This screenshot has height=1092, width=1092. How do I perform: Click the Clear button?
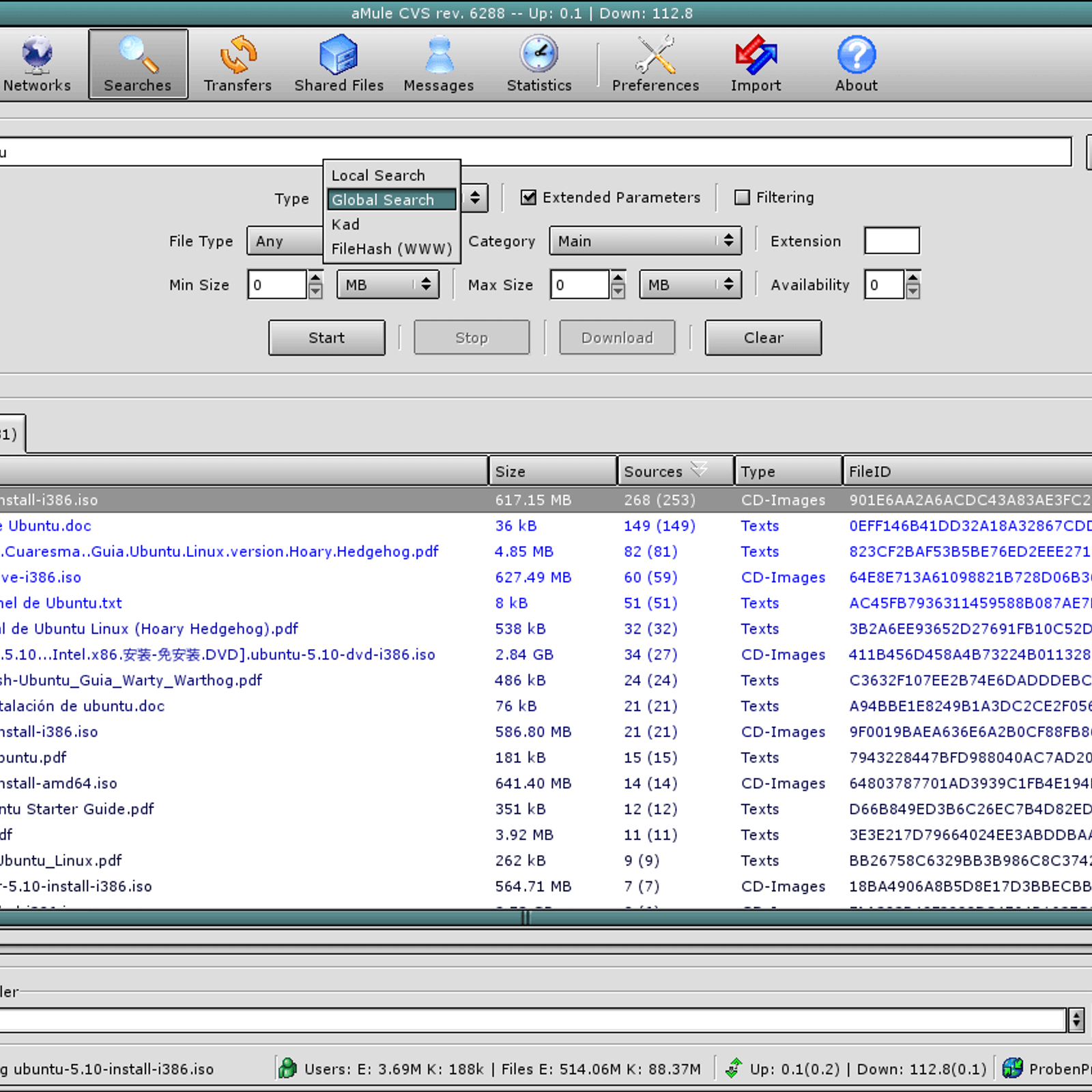[x=763, y=338]
